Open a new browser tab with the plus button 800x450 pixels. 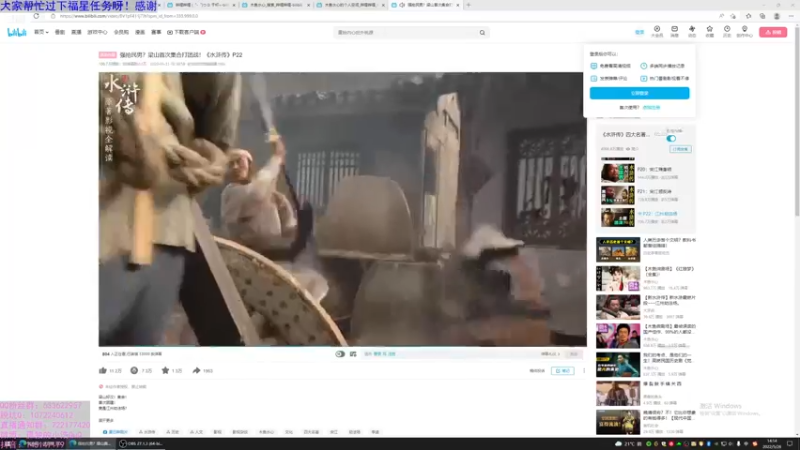[468, 5]
